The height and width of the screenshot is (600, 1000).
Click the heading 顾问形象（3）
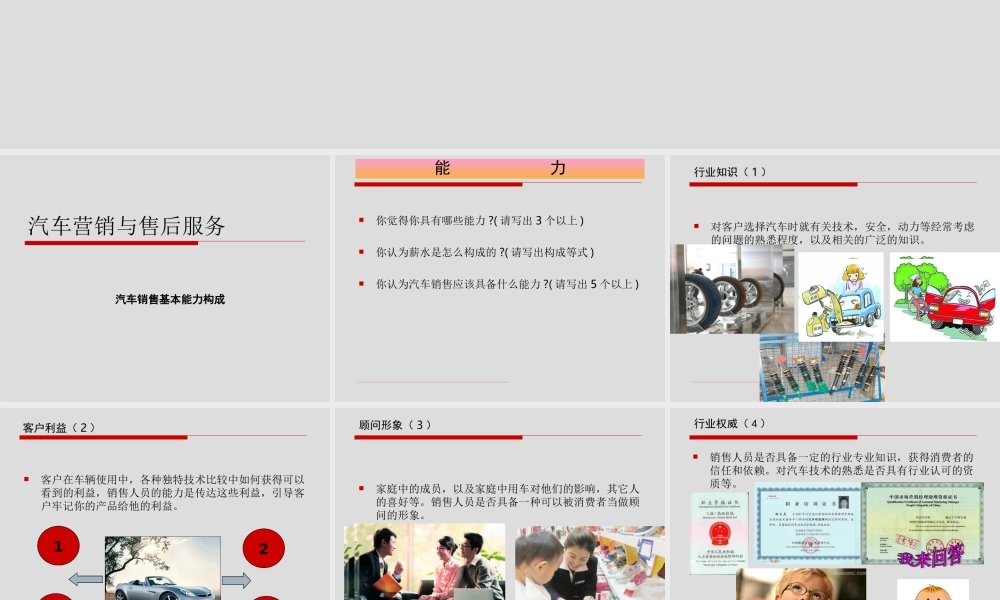click(x=395, y=425)
